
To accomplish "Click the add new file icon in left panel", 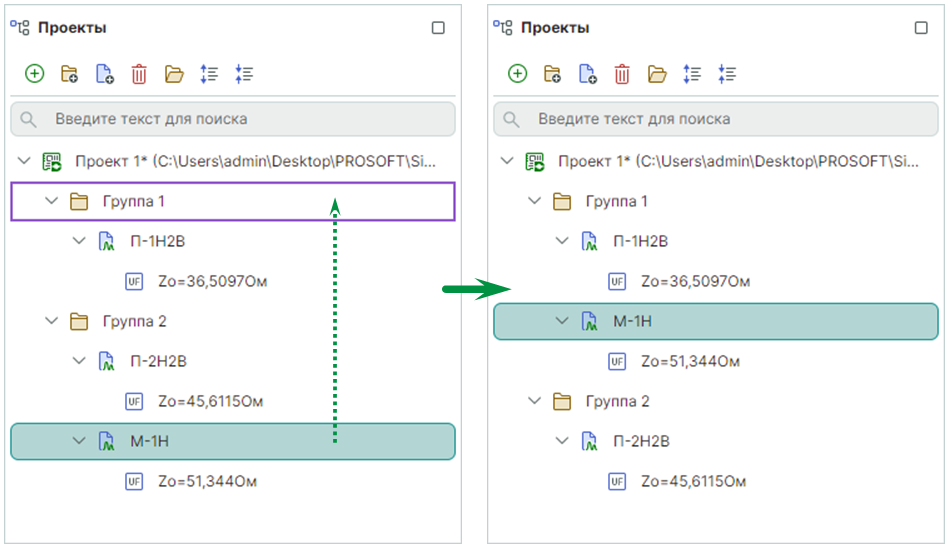I will point(104,73).
